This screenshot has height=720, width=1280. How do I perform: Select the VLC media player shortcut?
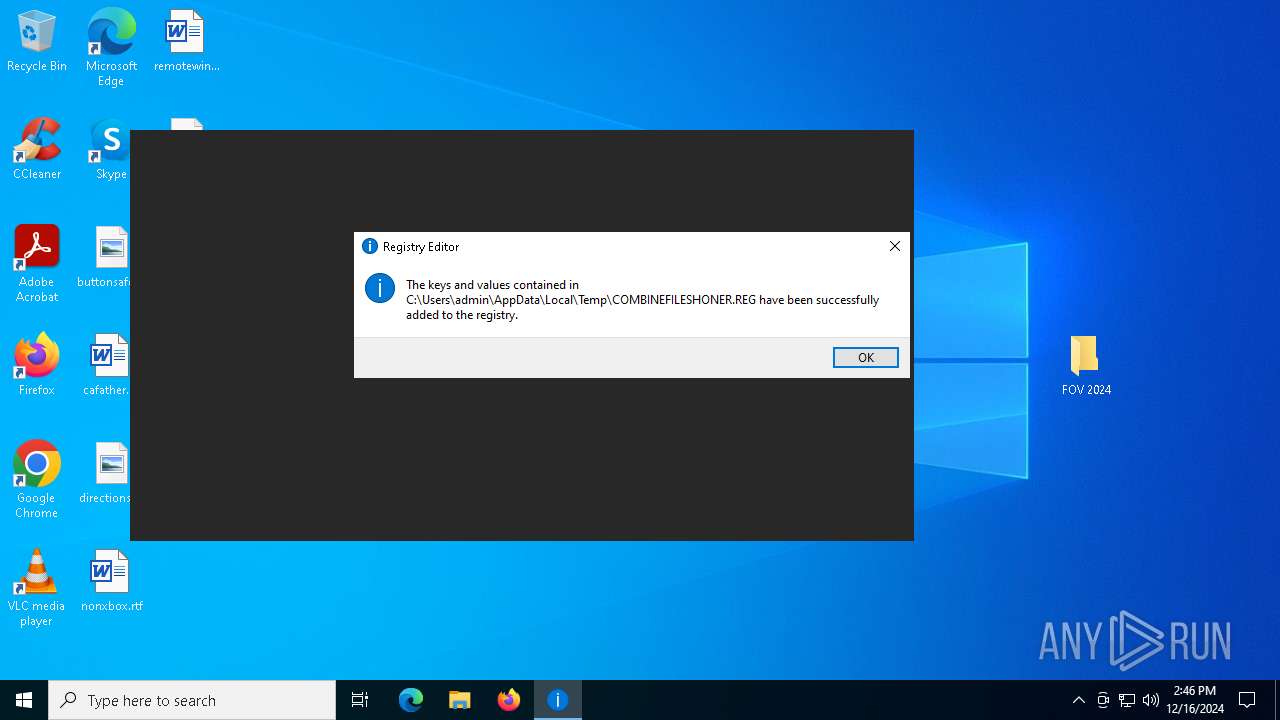(37, 588)
